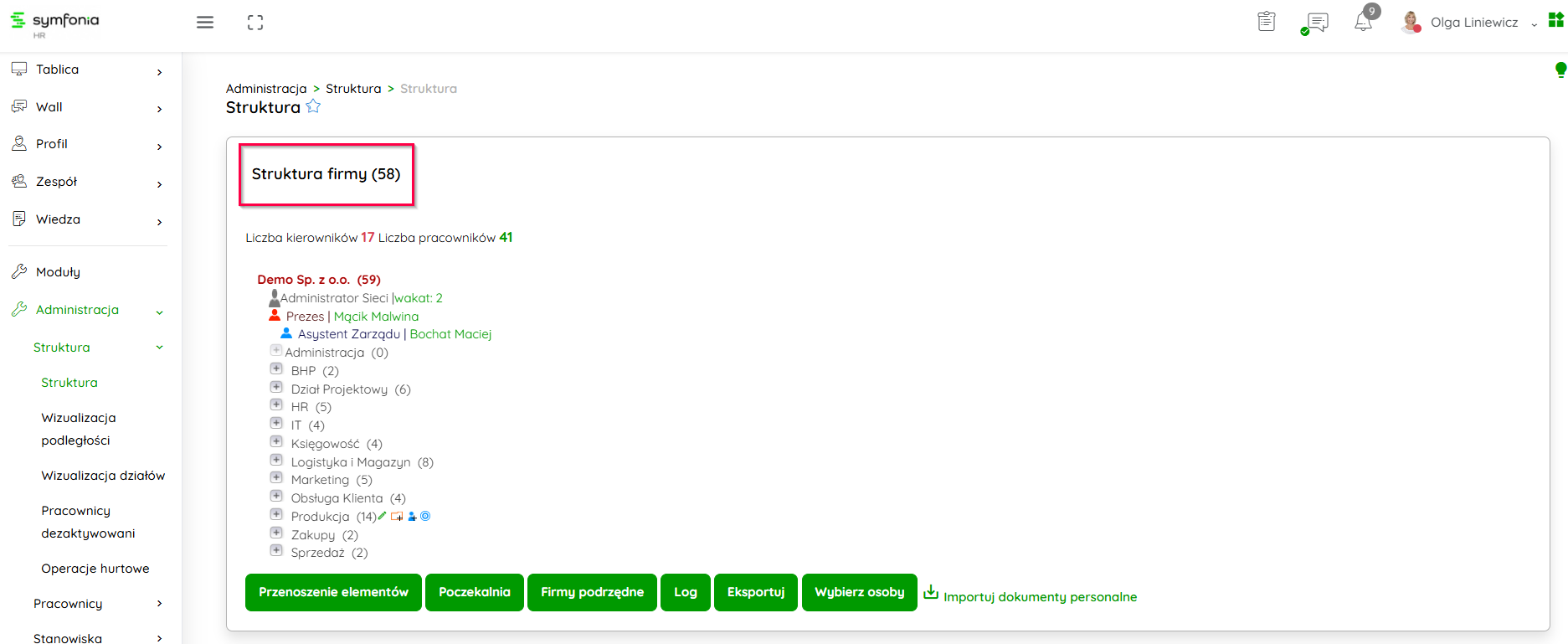Viewport: 1568px width, 644px height.
Task: Open the clipboard tasks icon
Action: point(1266,22)
